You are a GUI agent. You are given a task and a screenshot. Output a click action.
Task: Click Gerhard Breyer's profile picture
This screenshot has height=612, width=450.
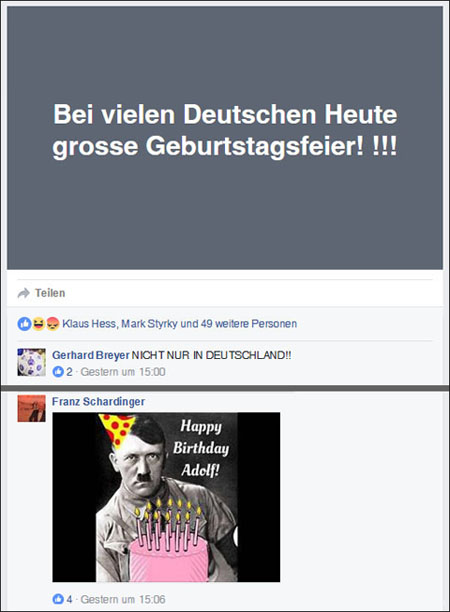[x=31, y=362]
